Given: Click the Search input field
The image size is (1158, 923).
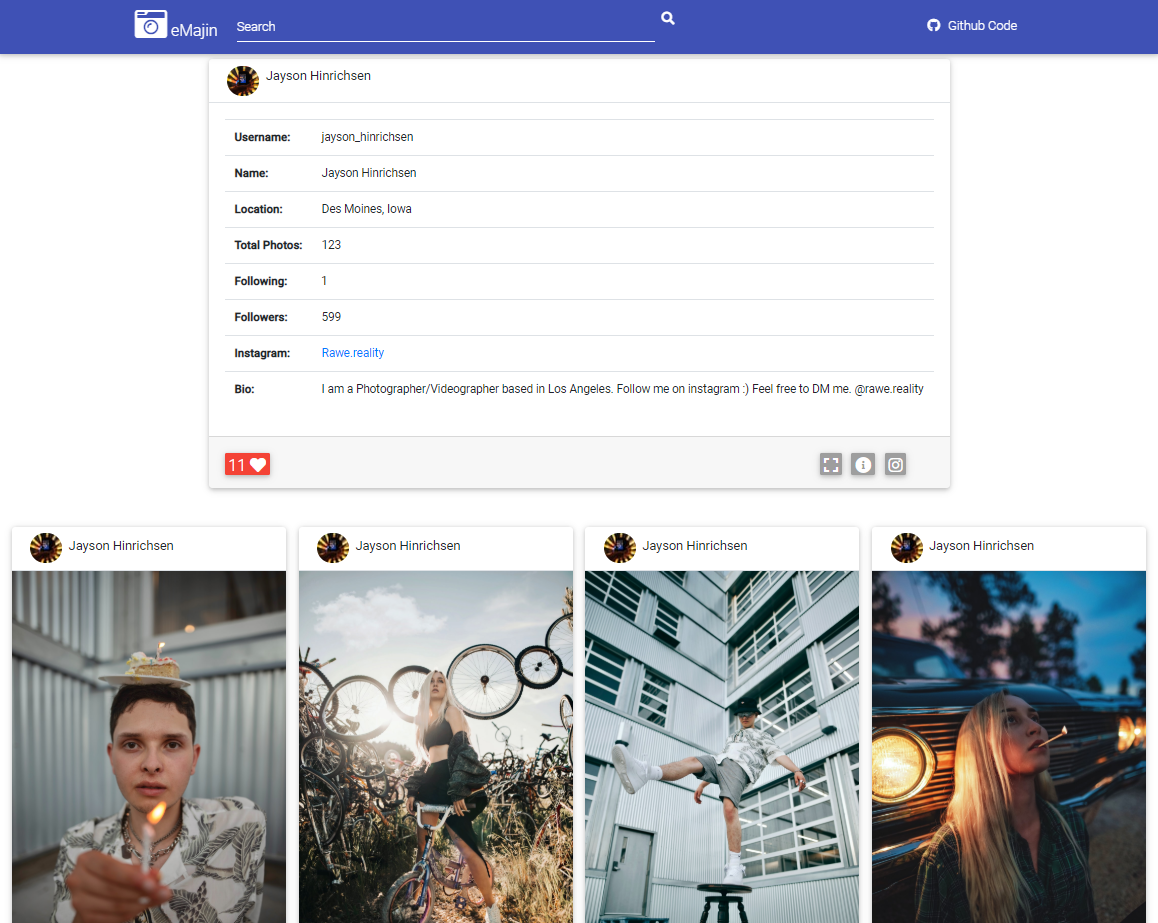Looking at the screenshot, I should pos(445,26).
